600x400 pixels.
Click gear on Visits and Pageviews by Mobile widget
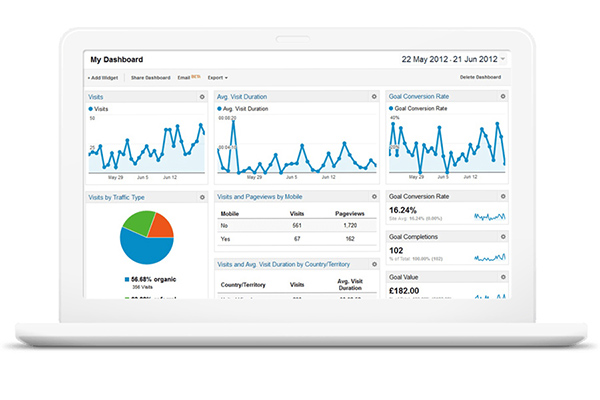[x=374, y=197]
